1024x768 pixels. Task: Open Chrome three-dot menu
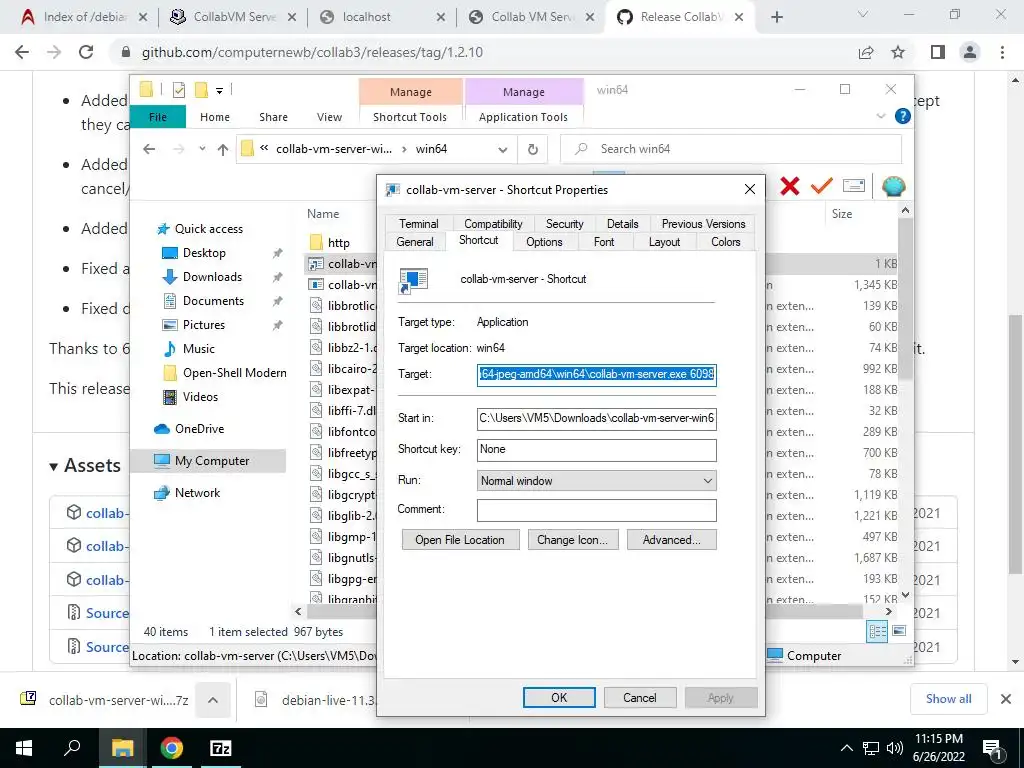1002,52
